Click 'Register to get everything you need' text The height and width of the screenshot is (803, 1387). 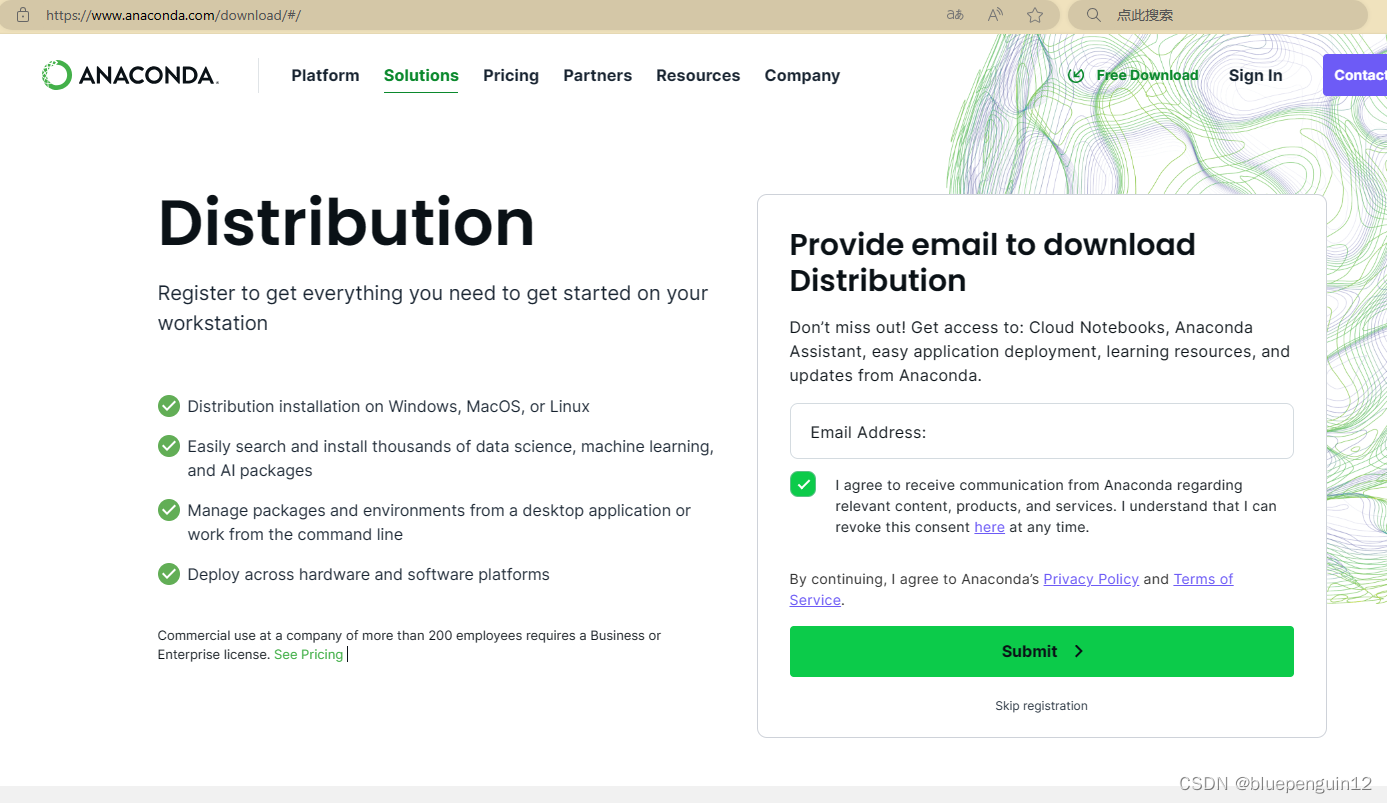coord(433,308)
